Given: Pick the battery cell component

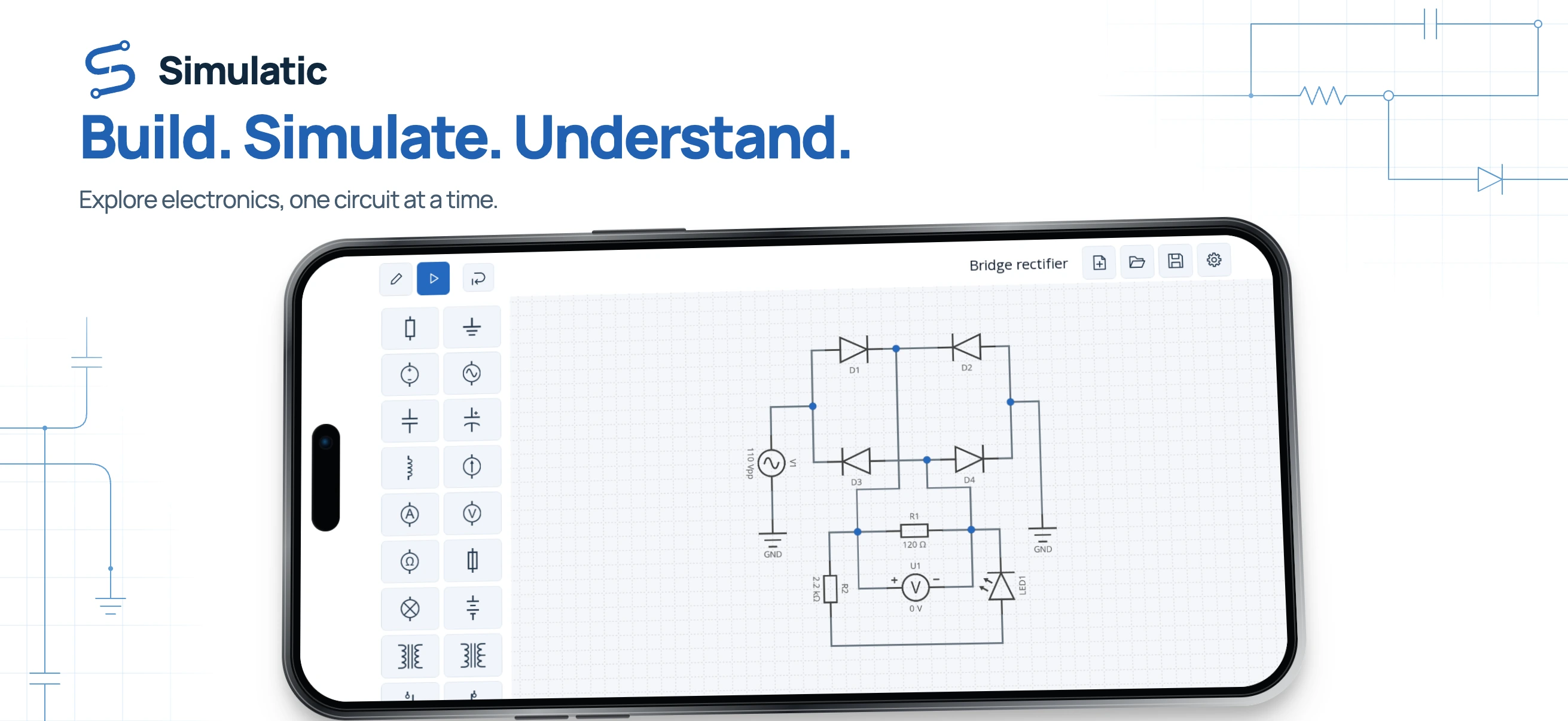Looking at the screenshot, I should pyautogui.click(x=472, y=608).
